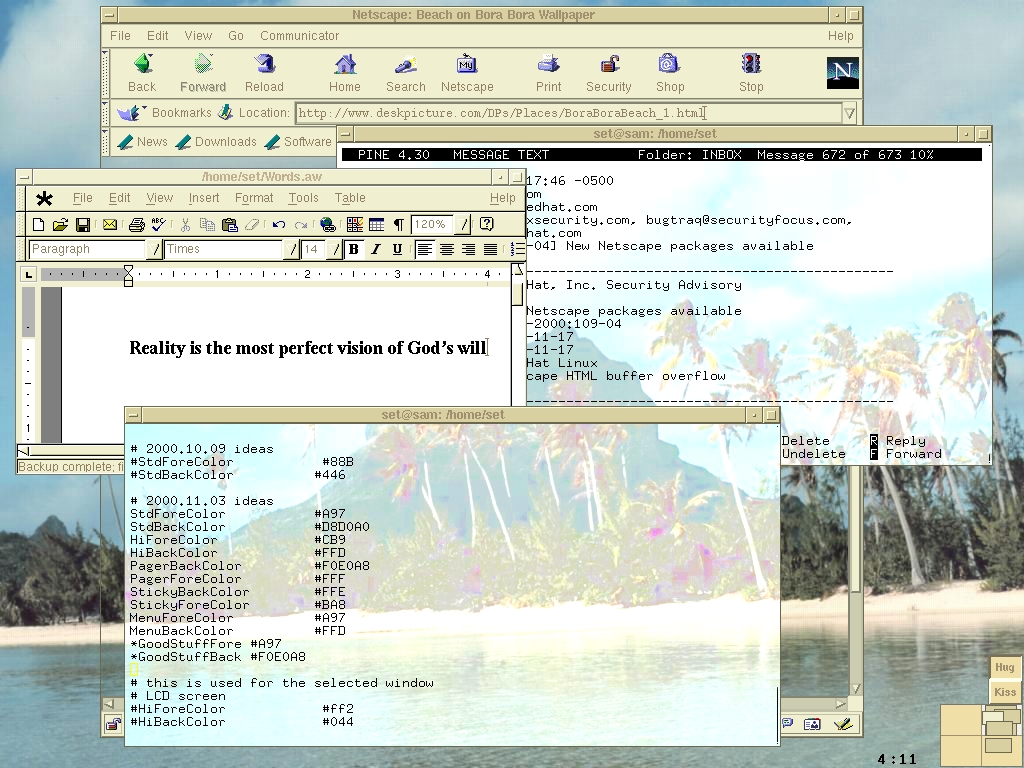
Task: Toggle underline formatting
Action: tap(397, 249)
